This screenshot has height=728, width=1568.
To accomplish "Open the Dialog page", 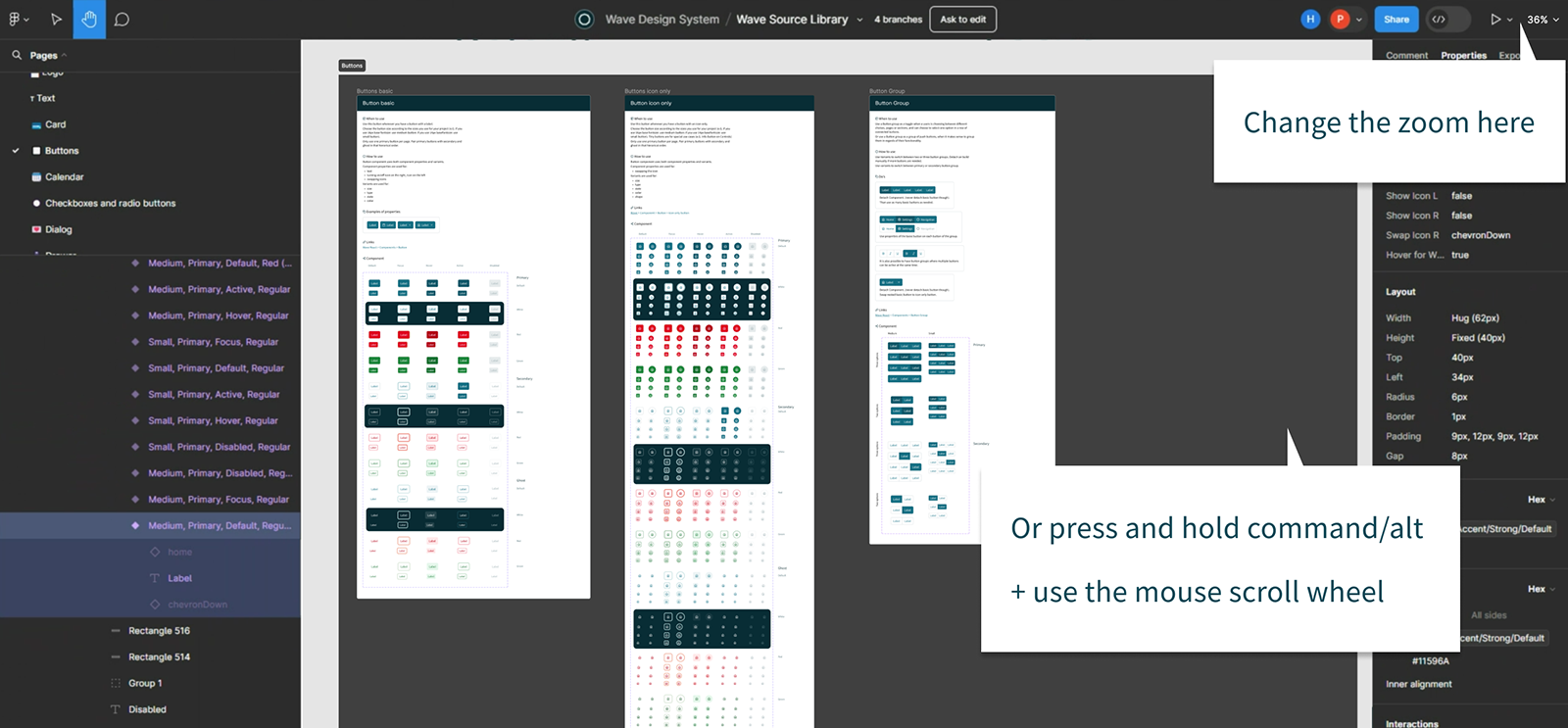I will coord(58,230).
